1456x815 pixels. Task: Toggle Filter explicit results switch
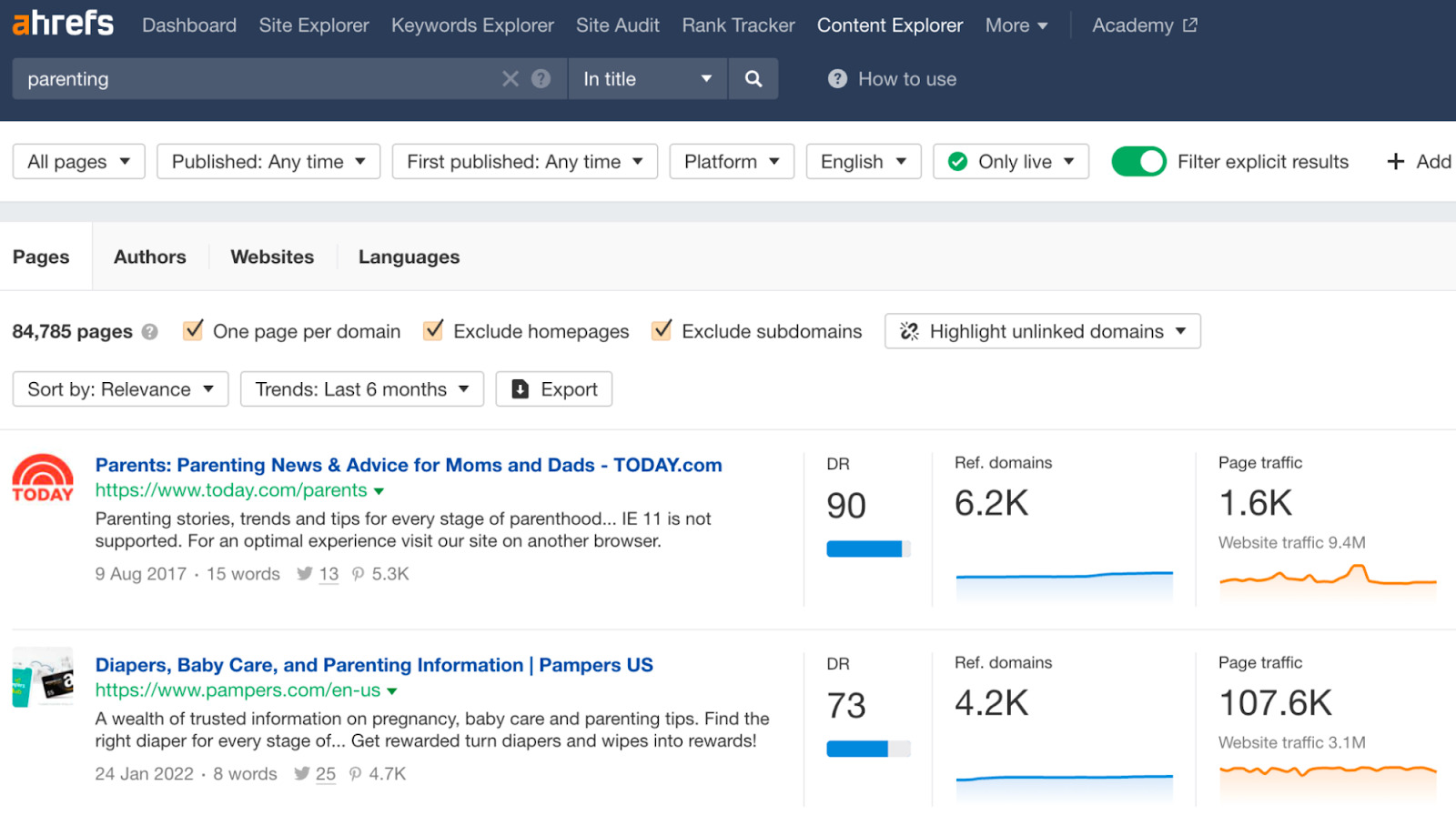point(1138,162)
